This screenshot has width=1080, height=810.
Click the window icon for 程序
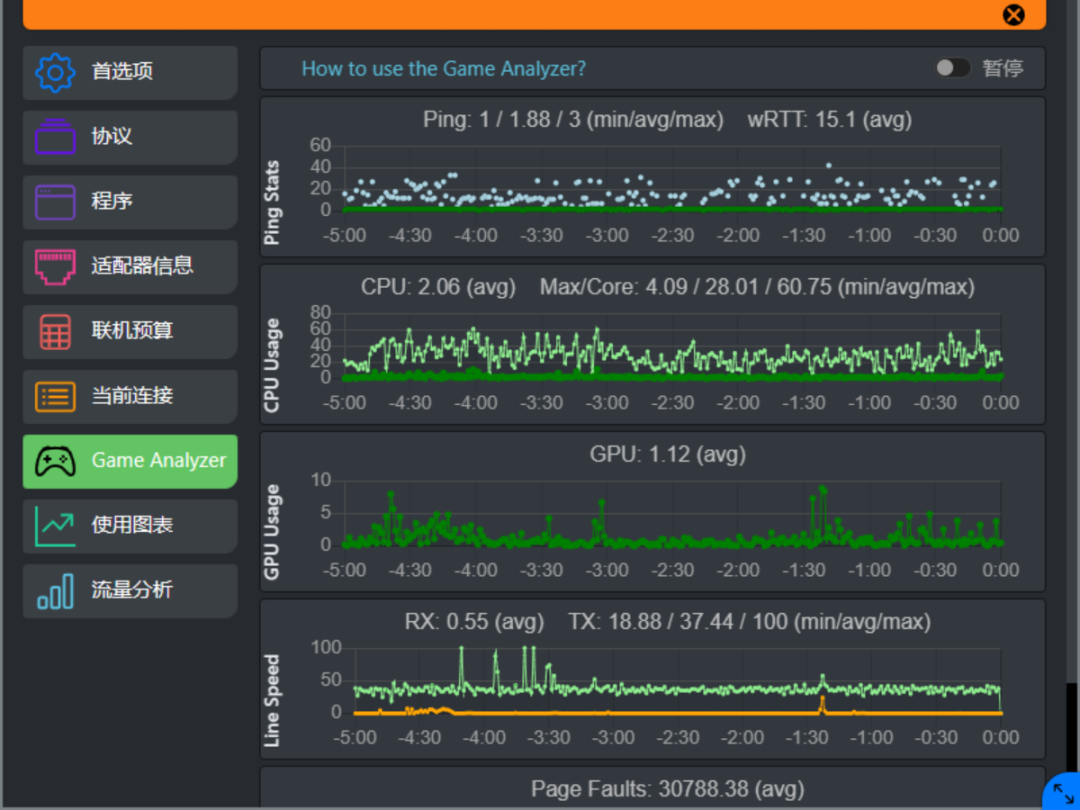pos(55,202)
